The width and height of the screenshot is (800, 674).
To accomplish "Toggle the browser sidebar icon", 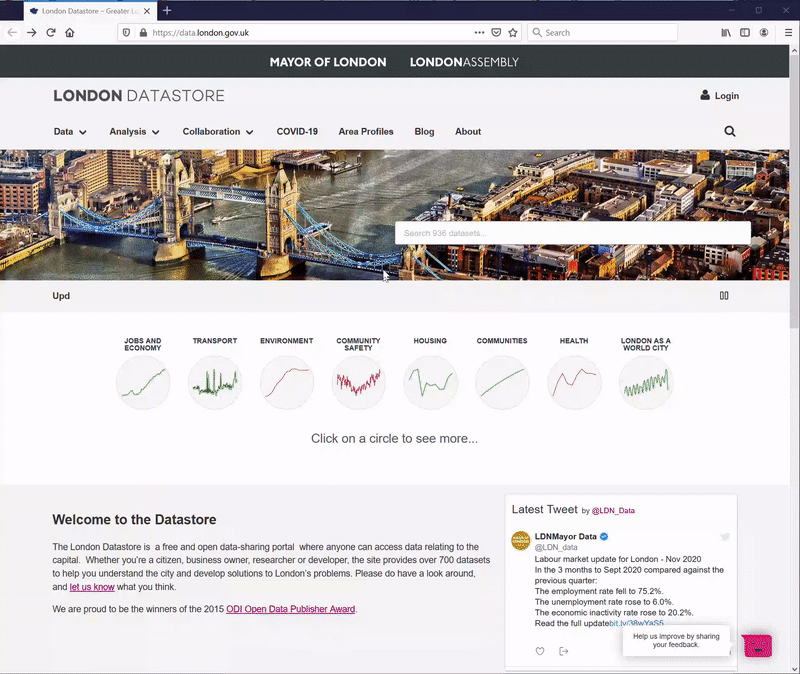I will click(x=745, y=33).
